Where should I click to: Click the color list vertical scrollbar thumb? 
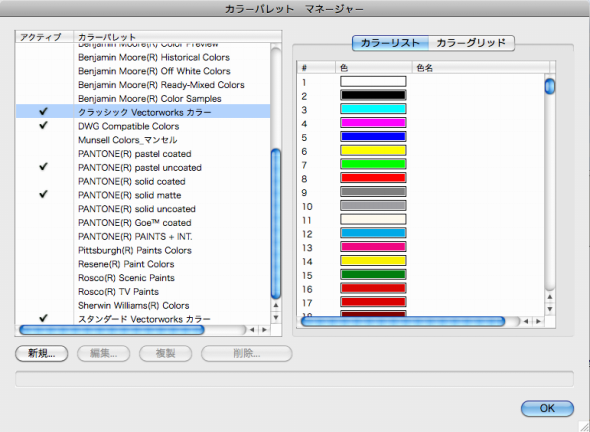(x=550, y=86)
